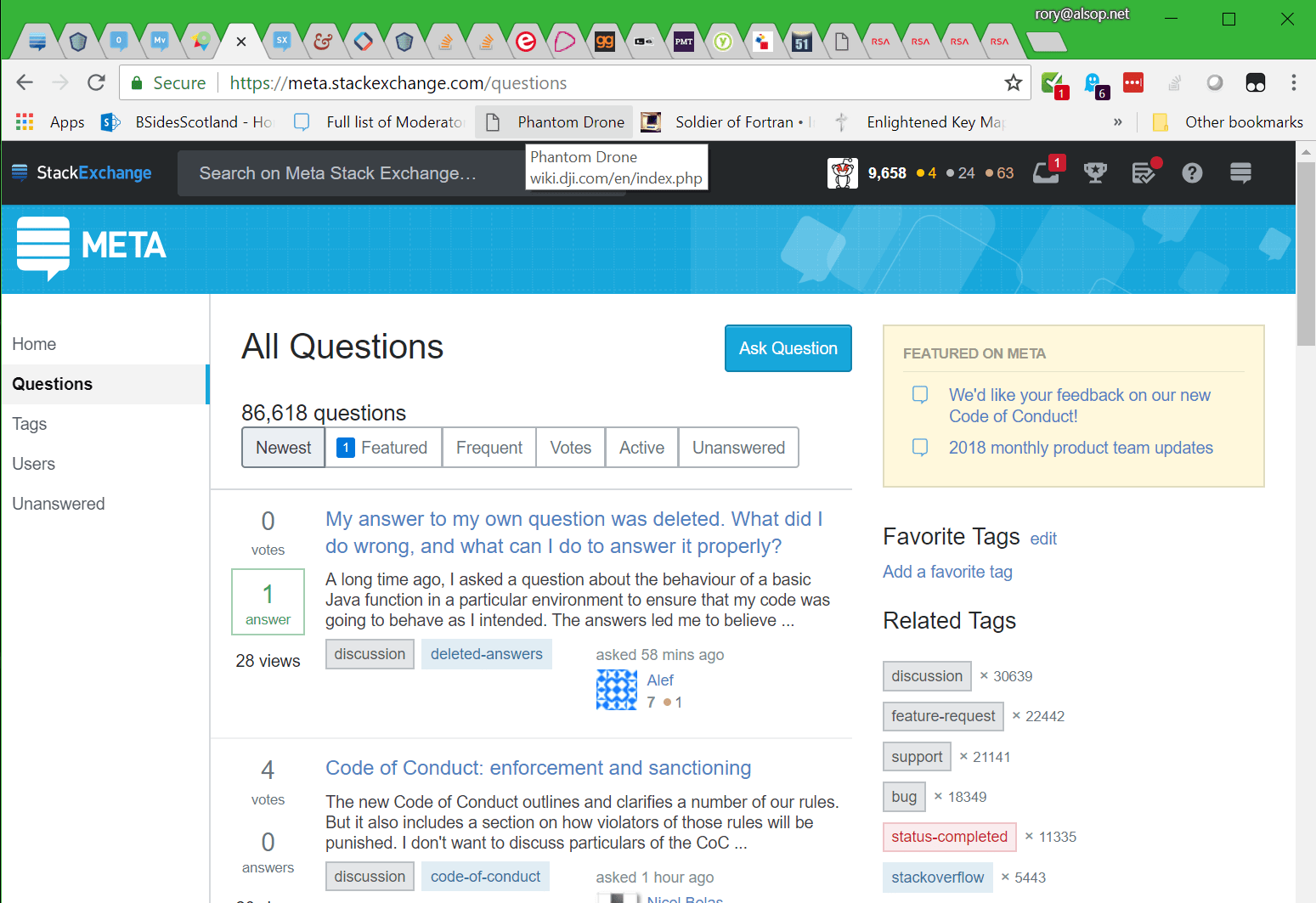Expand the bookmarks overflow chevron
This screenshot has width=1316, height=903.
(1117, 121)
